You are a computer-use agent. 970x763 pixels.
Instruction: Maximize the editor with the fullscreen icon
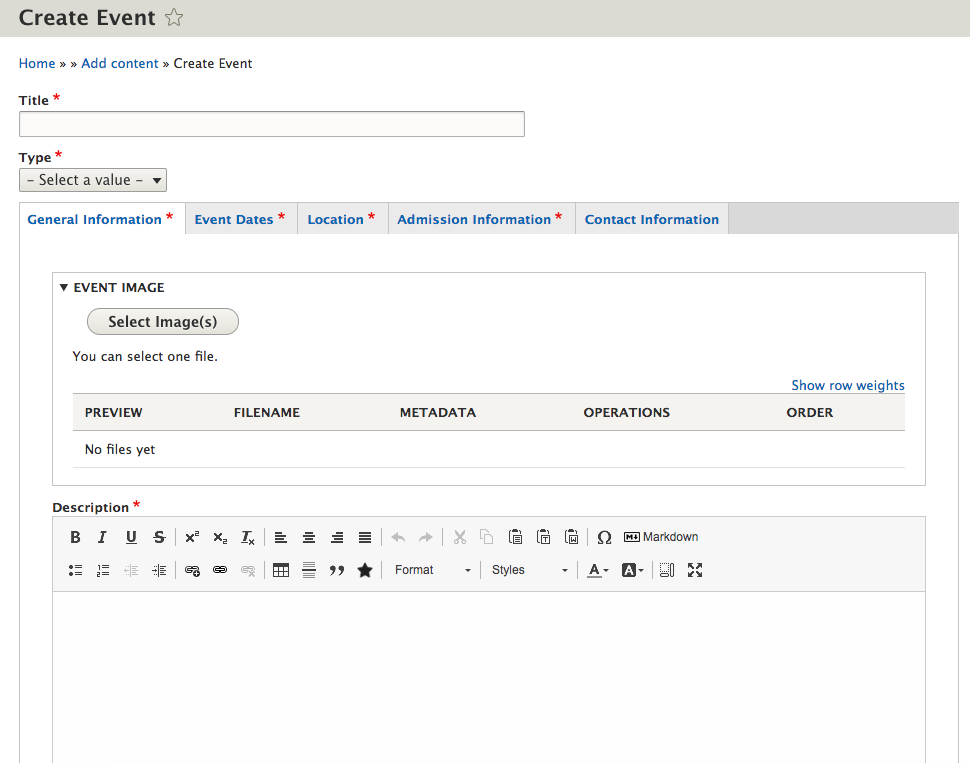click(695, 570)
